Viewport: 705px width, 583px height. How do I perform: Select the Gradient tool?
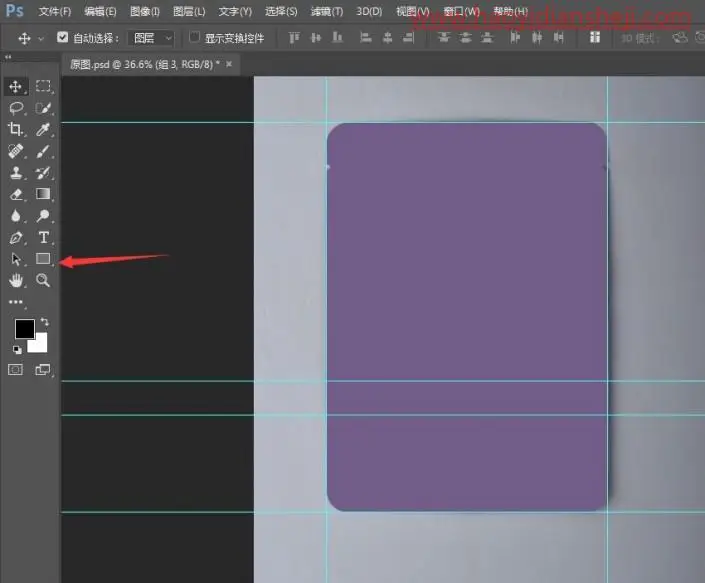click(x=43, y=194)
